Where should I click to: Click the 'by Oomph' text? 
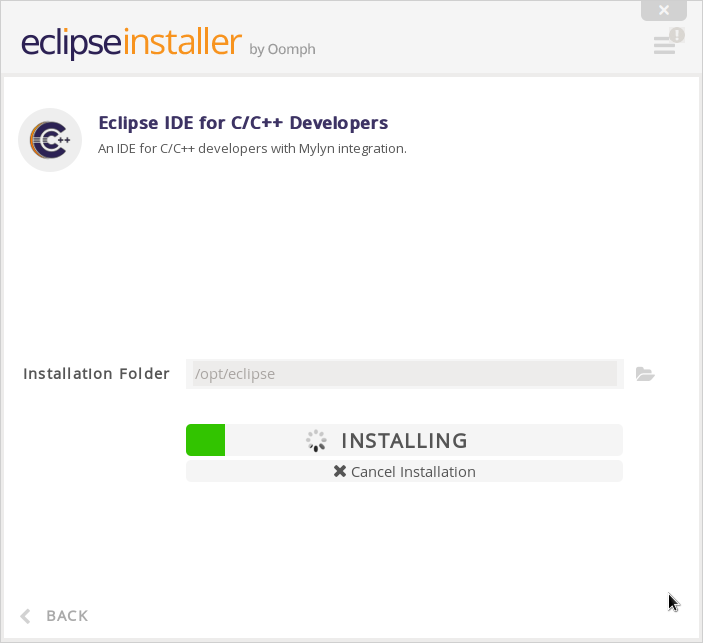pos(282,49)
